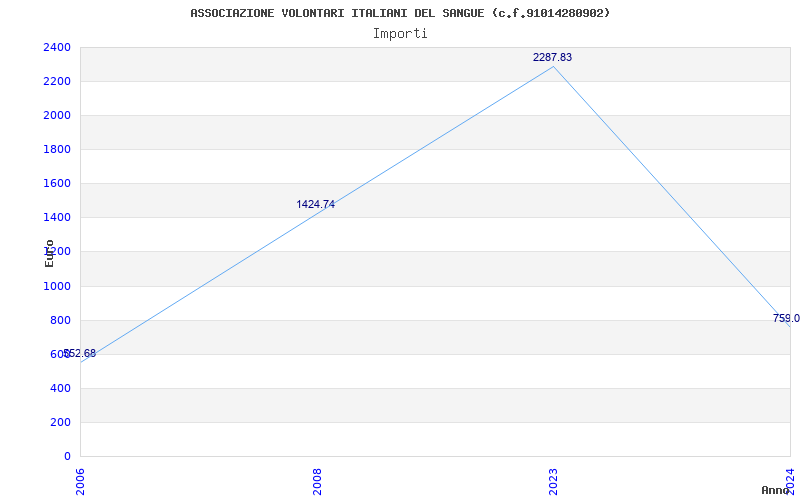This screenshot has height=500, width=800.
Task: Click the chart title ASSOCIAZIONE VOLONTARI ITALIANI DEL SANGUE
Action: [x=400, y=13]
